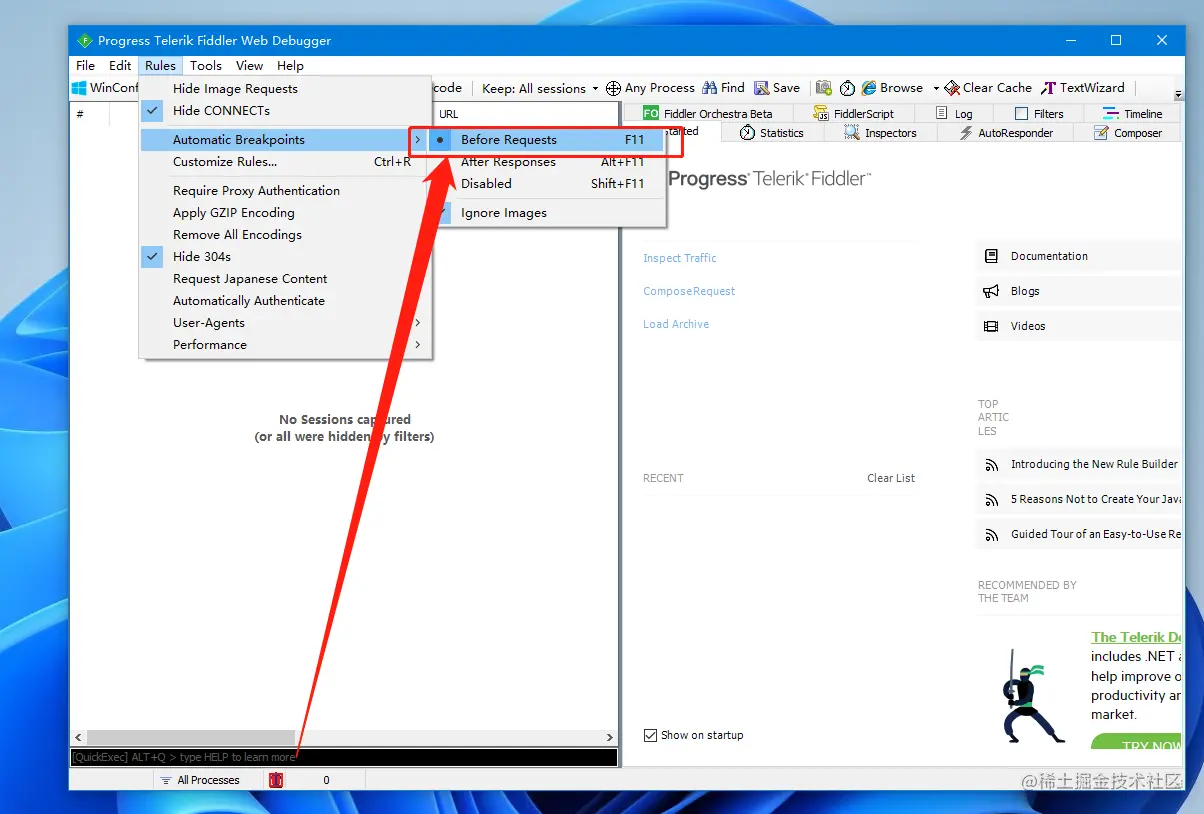This screenshot has width=1204, height=814.
Task: Enable Require Proxy Authentication
Action: (285, 191)
